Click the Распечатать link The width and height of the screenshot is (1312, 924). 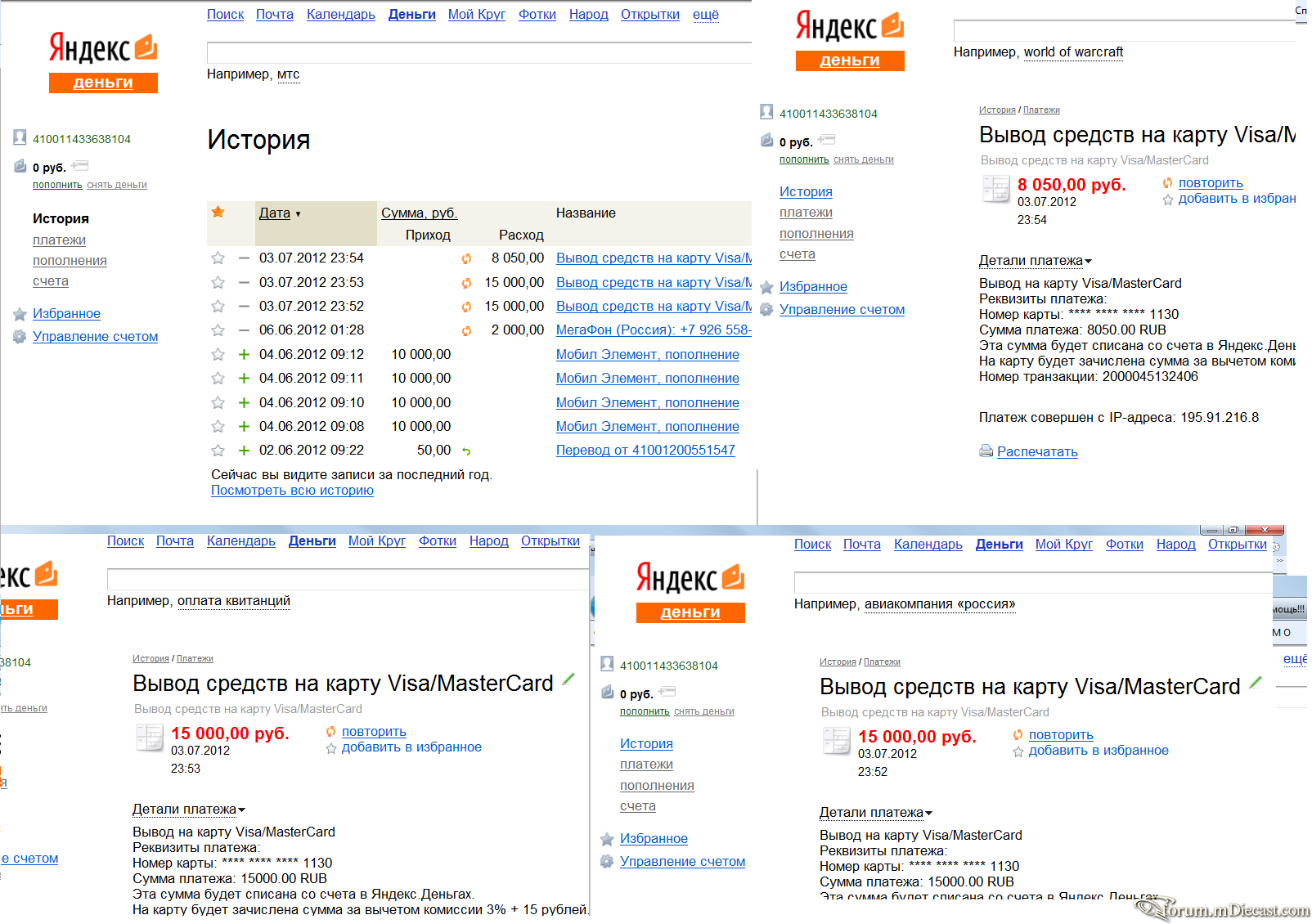coord(1037,452)
